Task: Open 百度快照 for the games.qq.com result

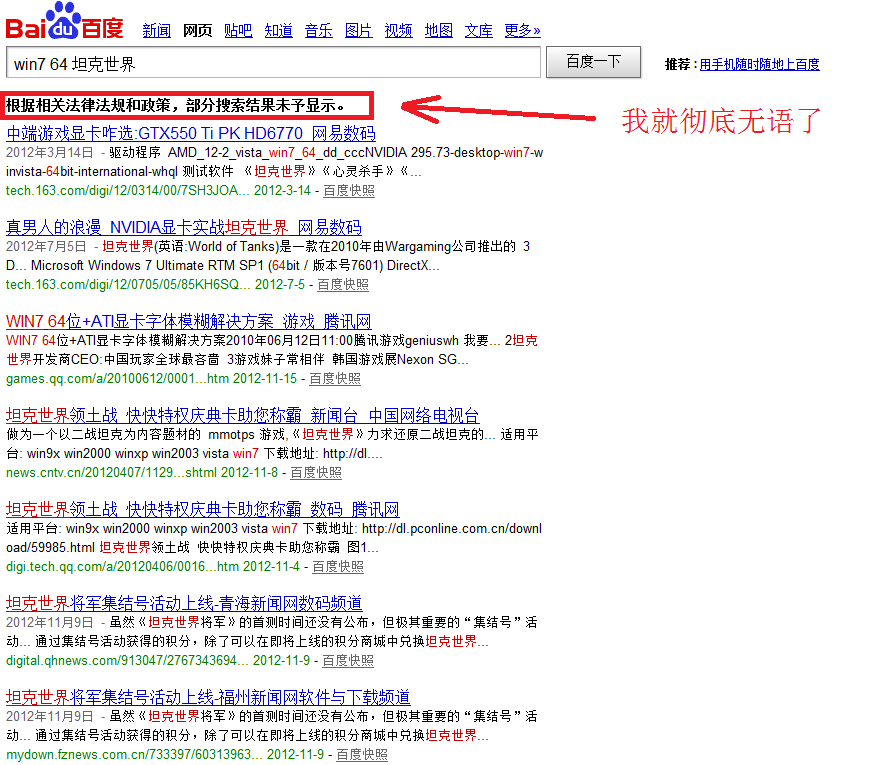Action: point(335,379)
